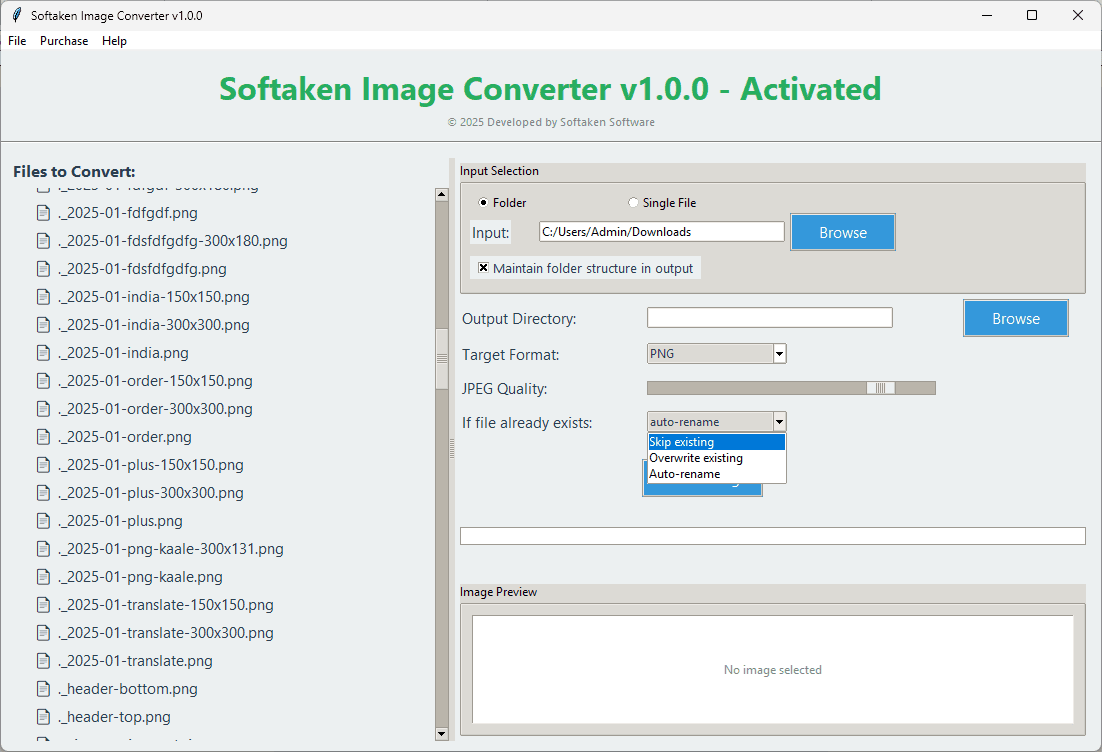This screenshot has height=752, width=1102.
Task: Click file icon beside _header-top.png
Action: 44,717
